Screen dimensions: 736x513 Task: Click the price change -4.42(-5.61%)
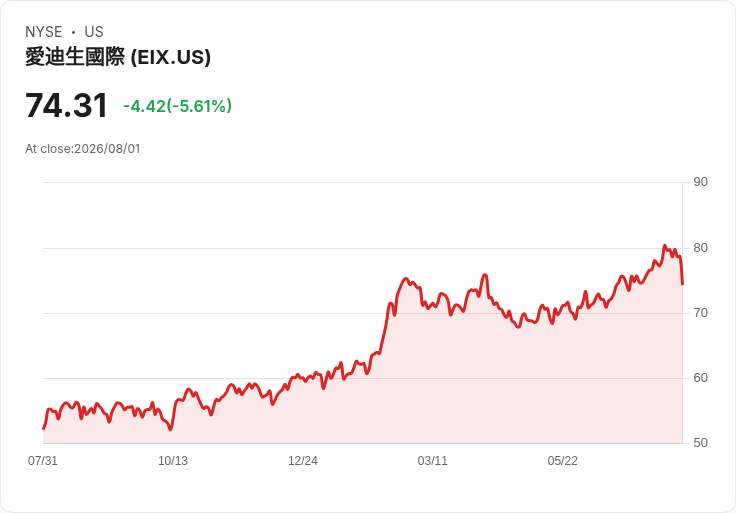[177, 106]
